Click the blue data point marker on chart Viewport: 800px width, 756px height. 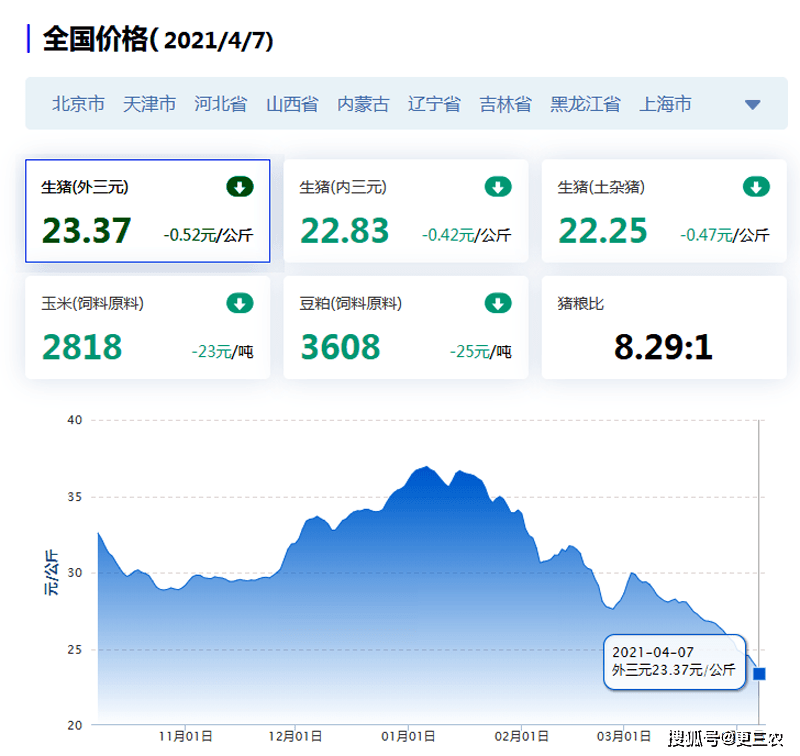759,674
